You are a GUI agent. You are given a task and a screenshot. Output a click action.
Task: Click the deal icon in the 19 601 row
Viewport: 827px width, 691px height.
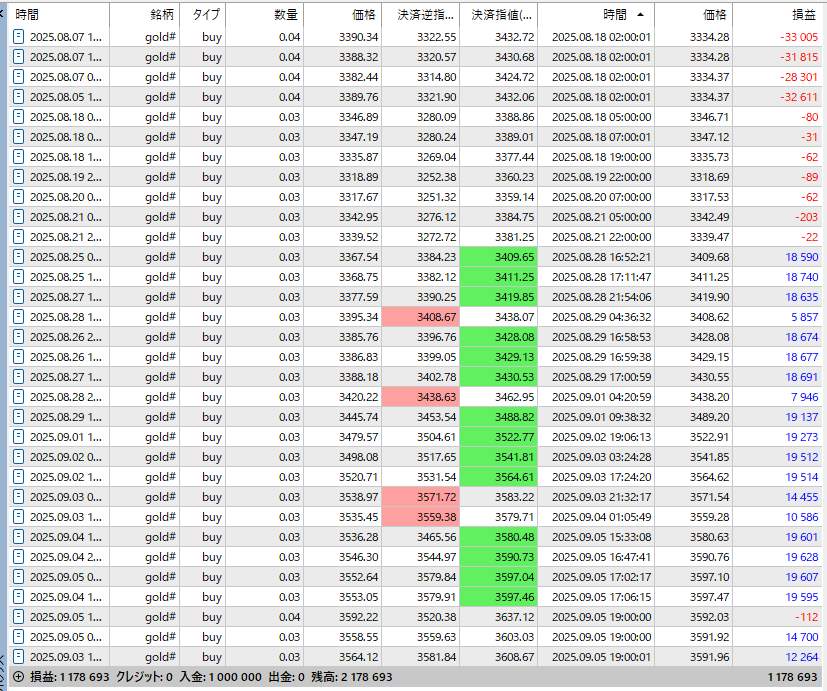coord(18,537)
